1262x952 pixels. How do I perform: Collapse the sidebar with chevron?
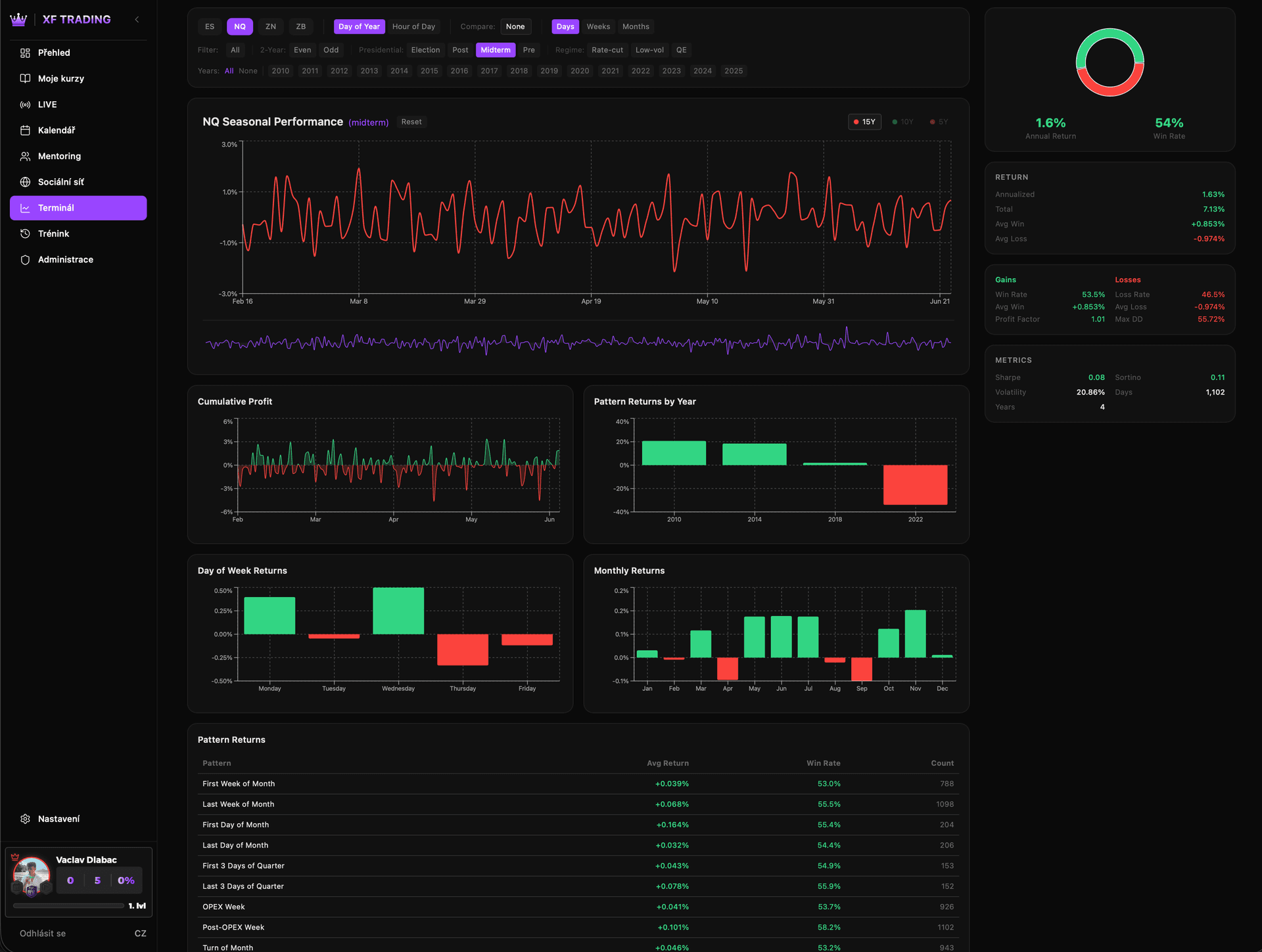click(137, 20)
